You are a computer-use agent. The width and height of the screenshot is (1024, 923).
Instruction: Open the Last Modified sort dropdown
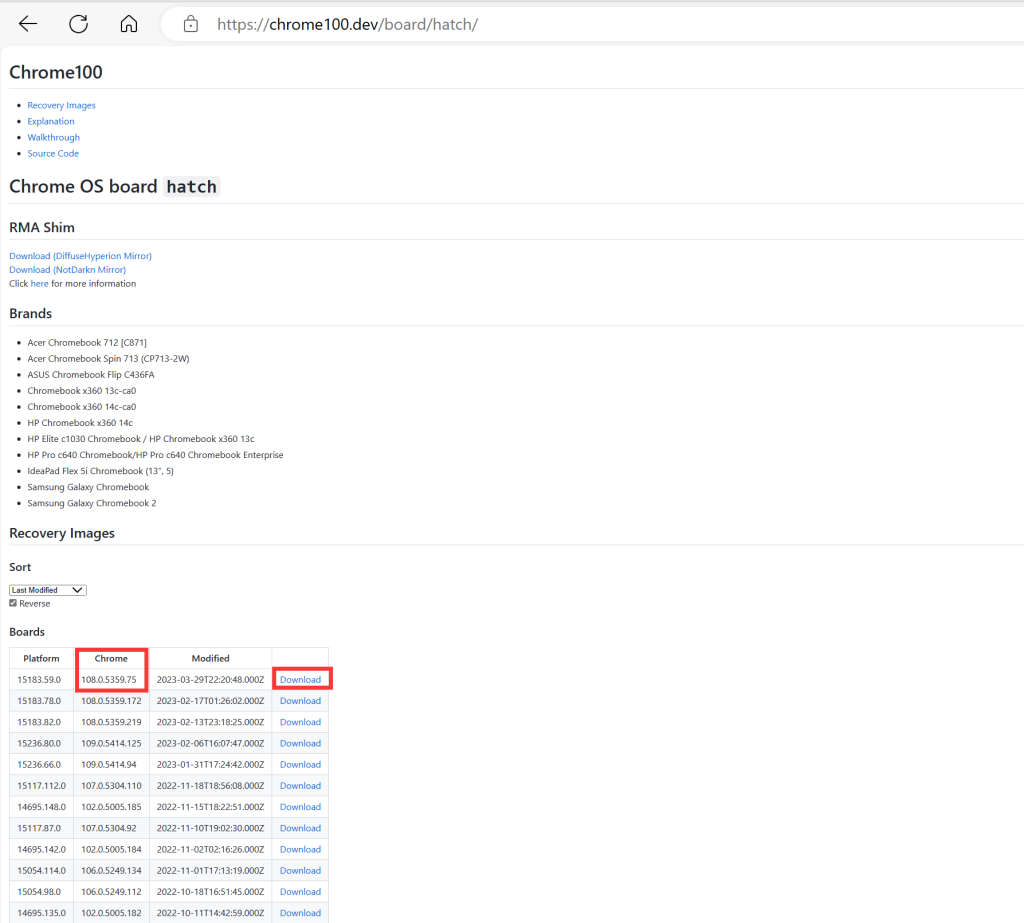click(x=48, y=590)
